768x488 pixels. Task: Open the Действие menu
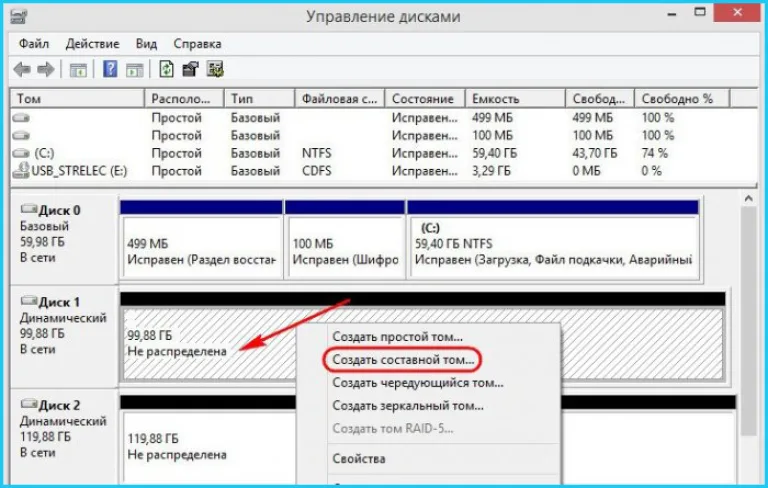93,44
